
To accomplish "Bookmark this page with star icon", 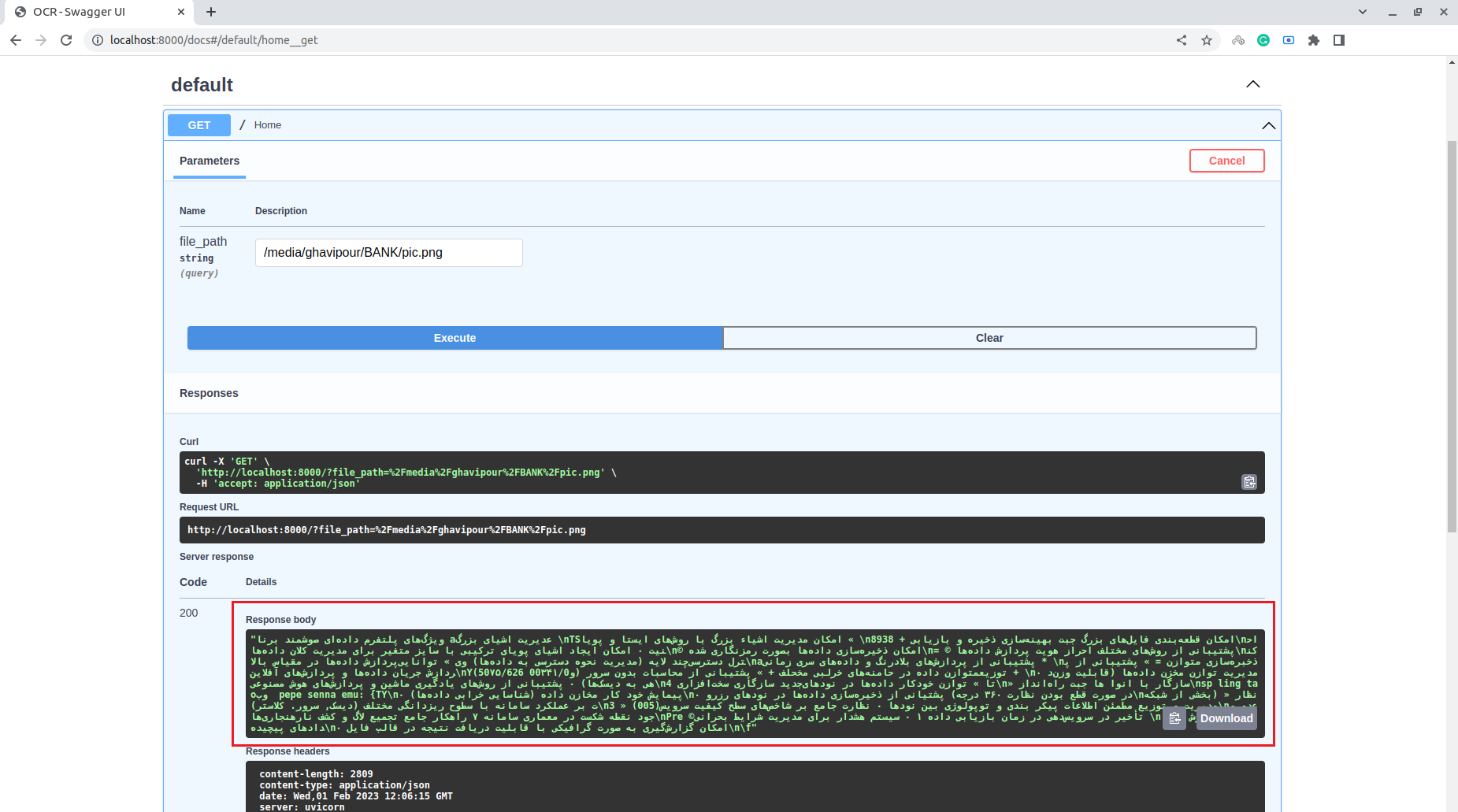I will coord(1207,40).
